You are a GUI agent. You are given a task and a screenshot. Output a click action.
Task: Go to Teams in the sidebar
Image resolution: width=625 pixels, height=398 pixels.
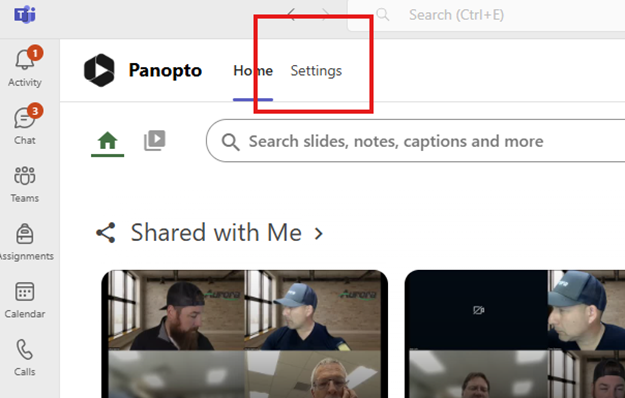(25, 176)
